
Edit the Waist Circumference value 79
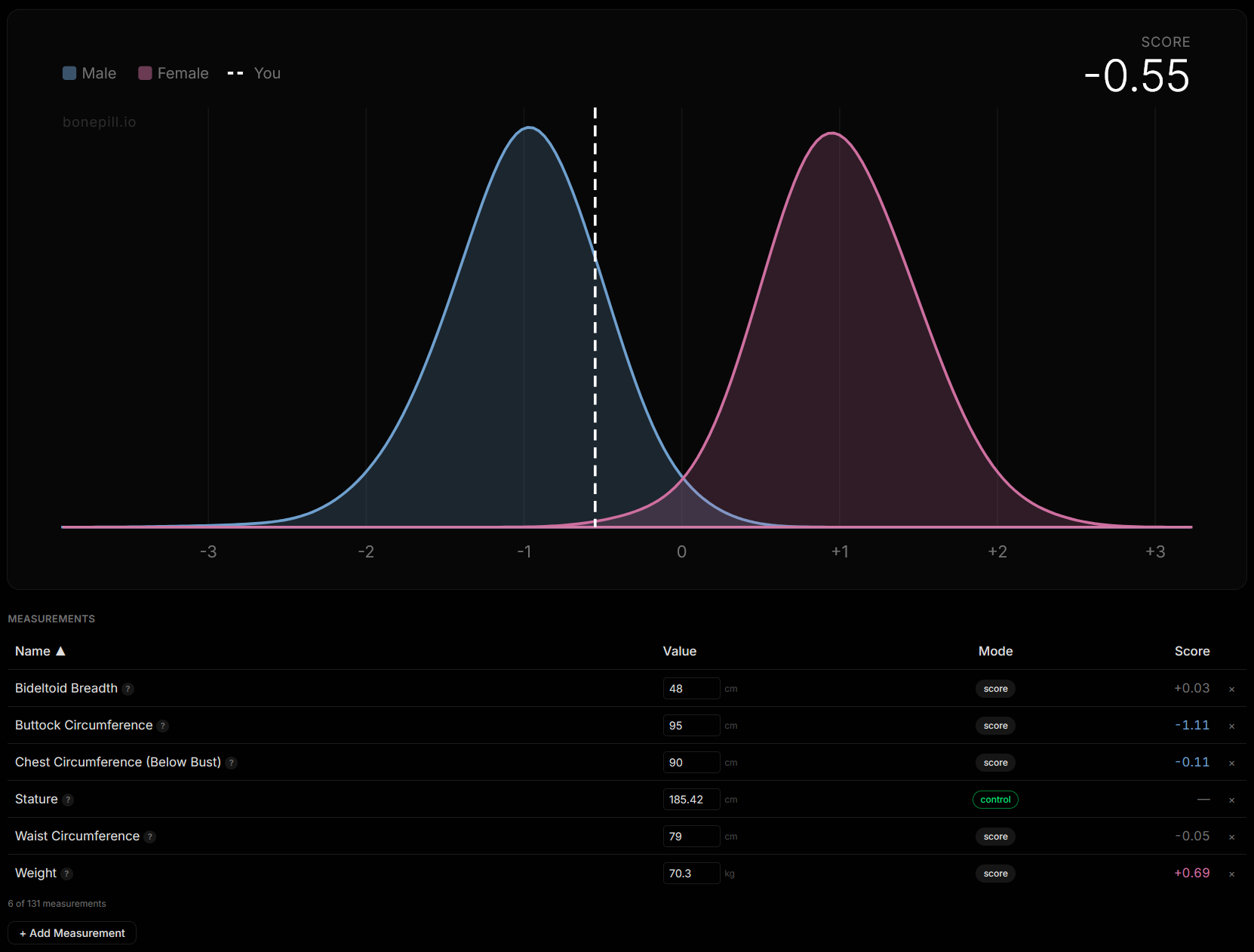tap(691, 837)
